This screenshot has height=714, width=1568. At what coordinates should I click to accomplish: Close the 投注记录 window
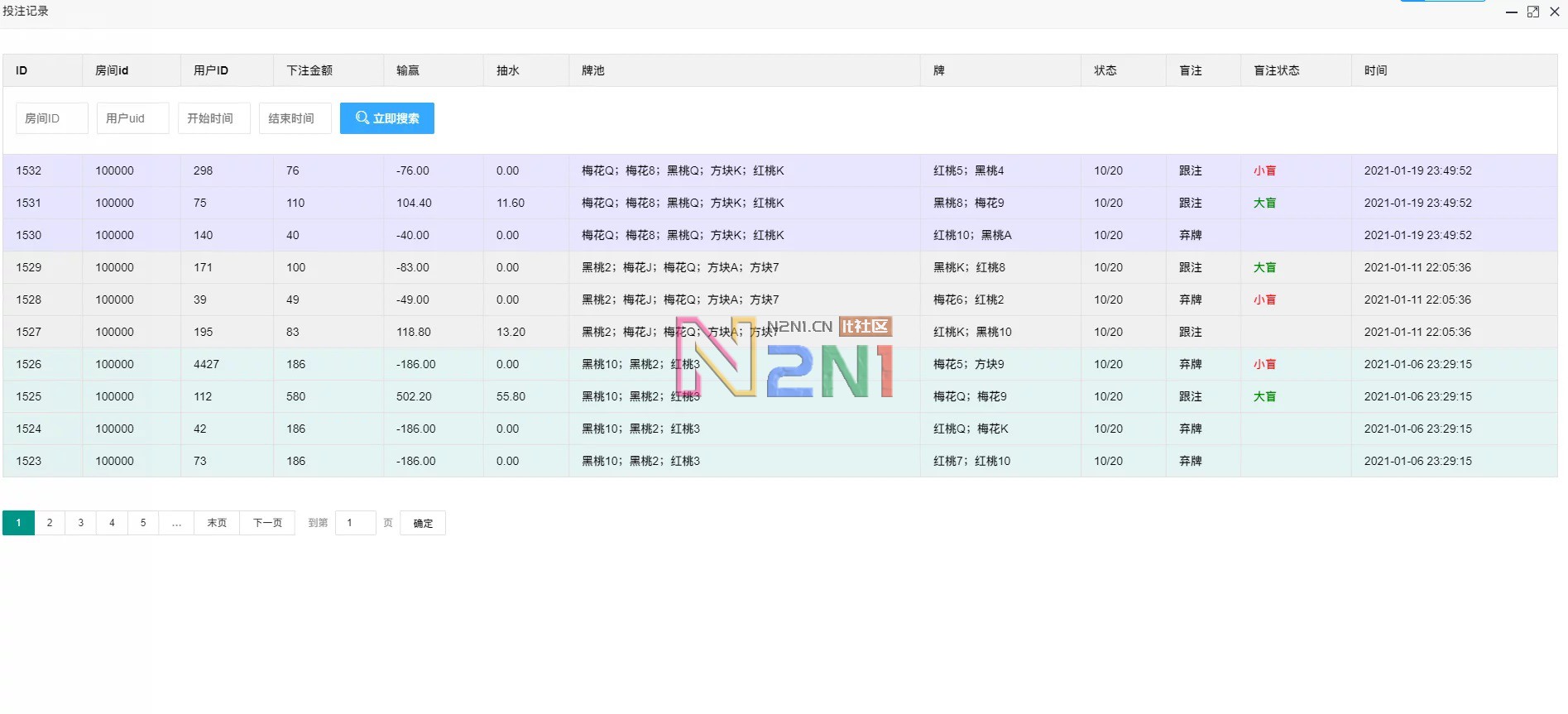(1555, 12)
